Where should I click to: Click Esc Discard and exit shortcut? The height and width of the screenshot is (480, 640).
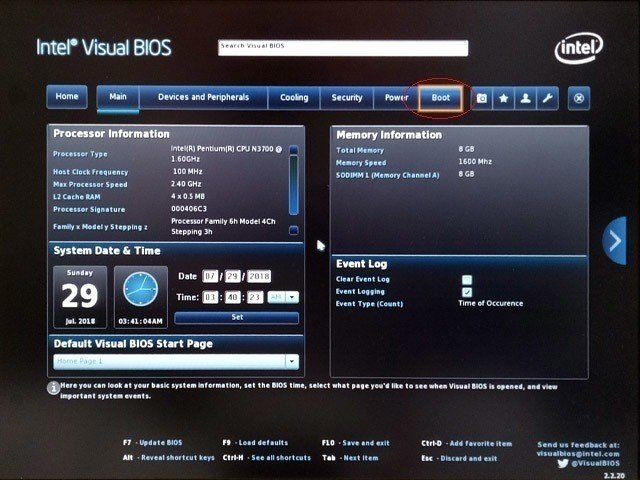(459, 458)
